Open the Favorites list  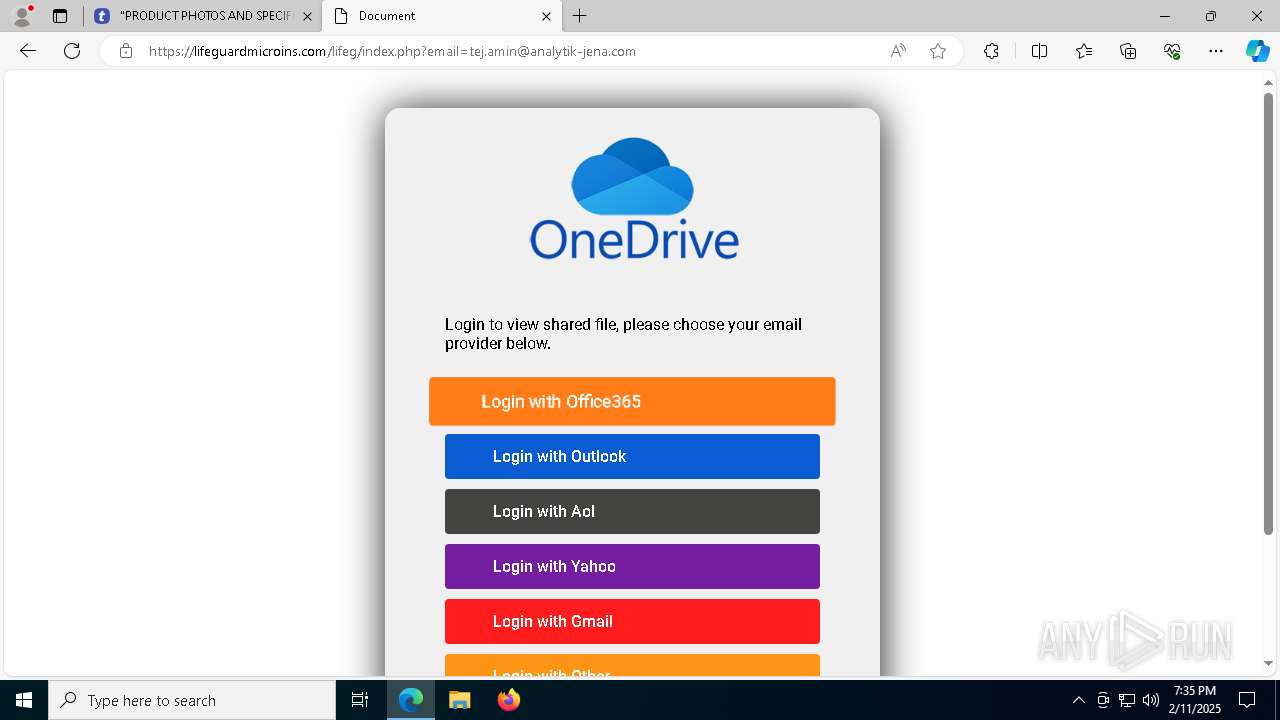(1084, 51)
